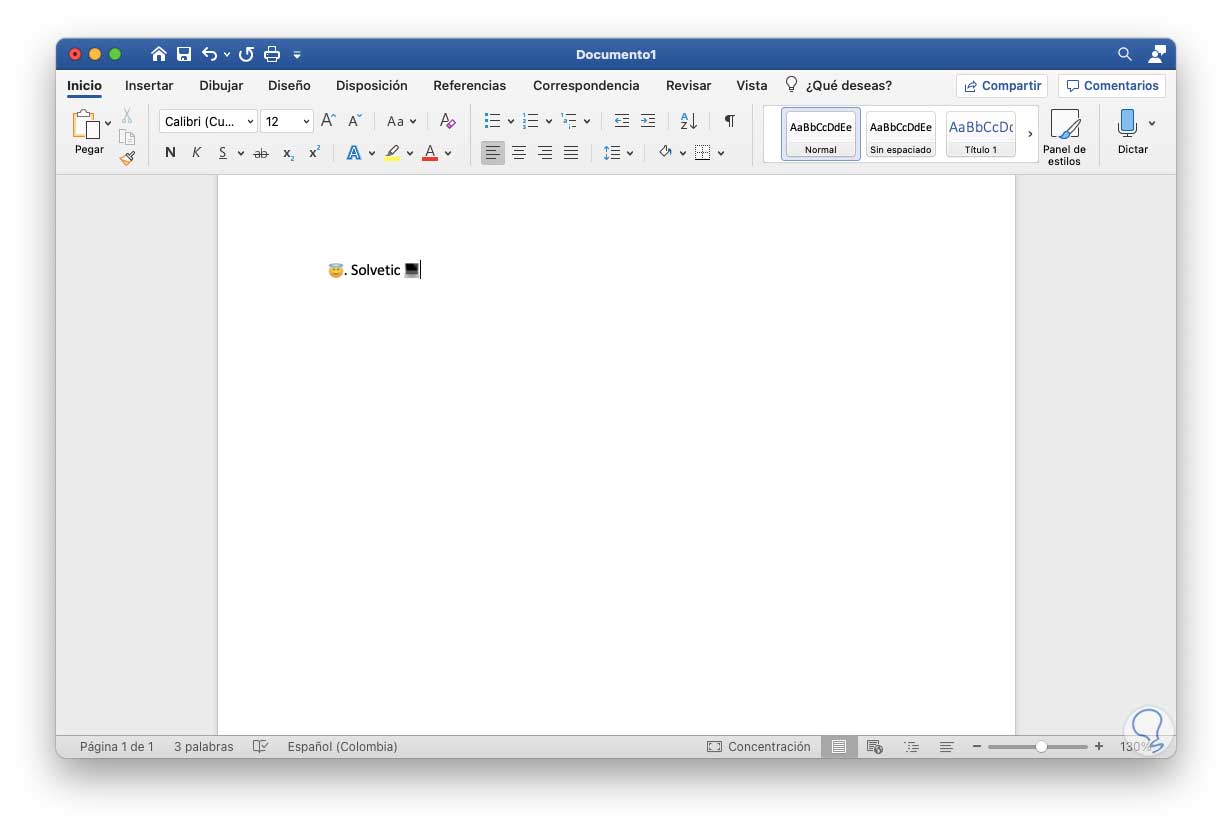Click the Copy icon
Viewport: 1232px width, 832px height.
[x=127, y=137]
